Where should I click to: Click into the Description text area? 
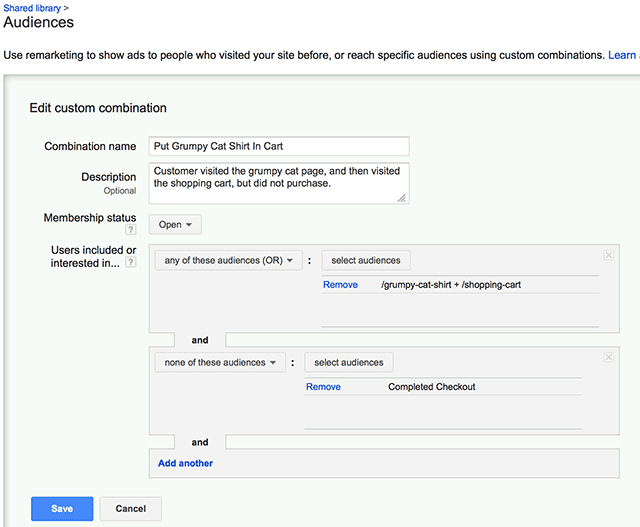279,183
